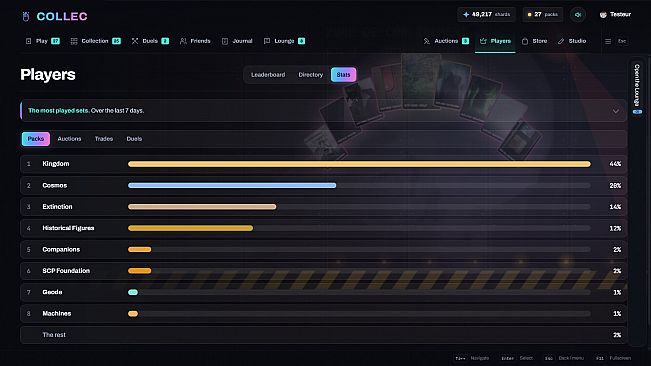Open the hamburger menu icon
Screen dimensions: 651x366
[608, 41]
